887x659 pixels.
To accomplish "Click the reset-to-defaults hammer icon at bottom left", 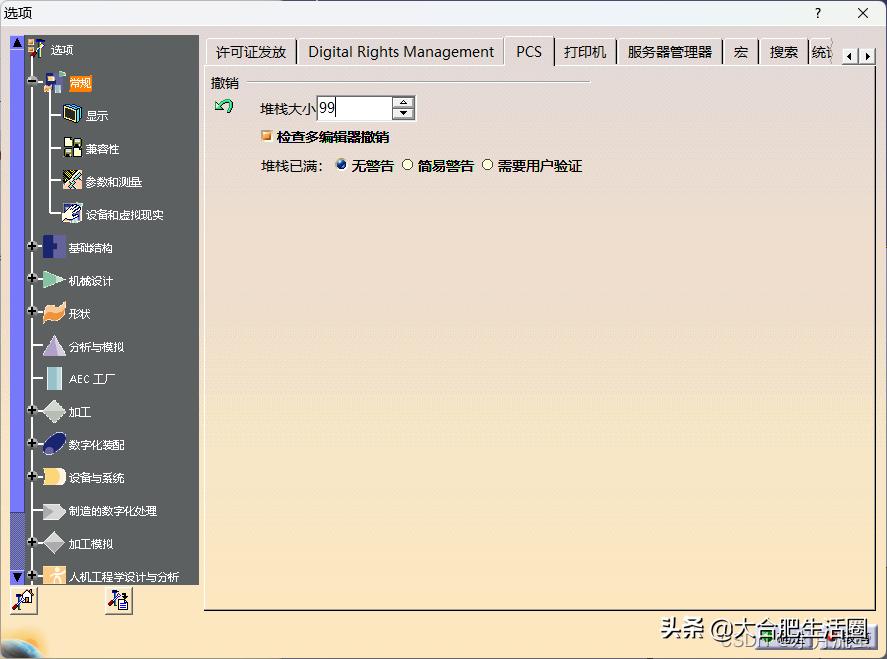I will tap(22, 600).
